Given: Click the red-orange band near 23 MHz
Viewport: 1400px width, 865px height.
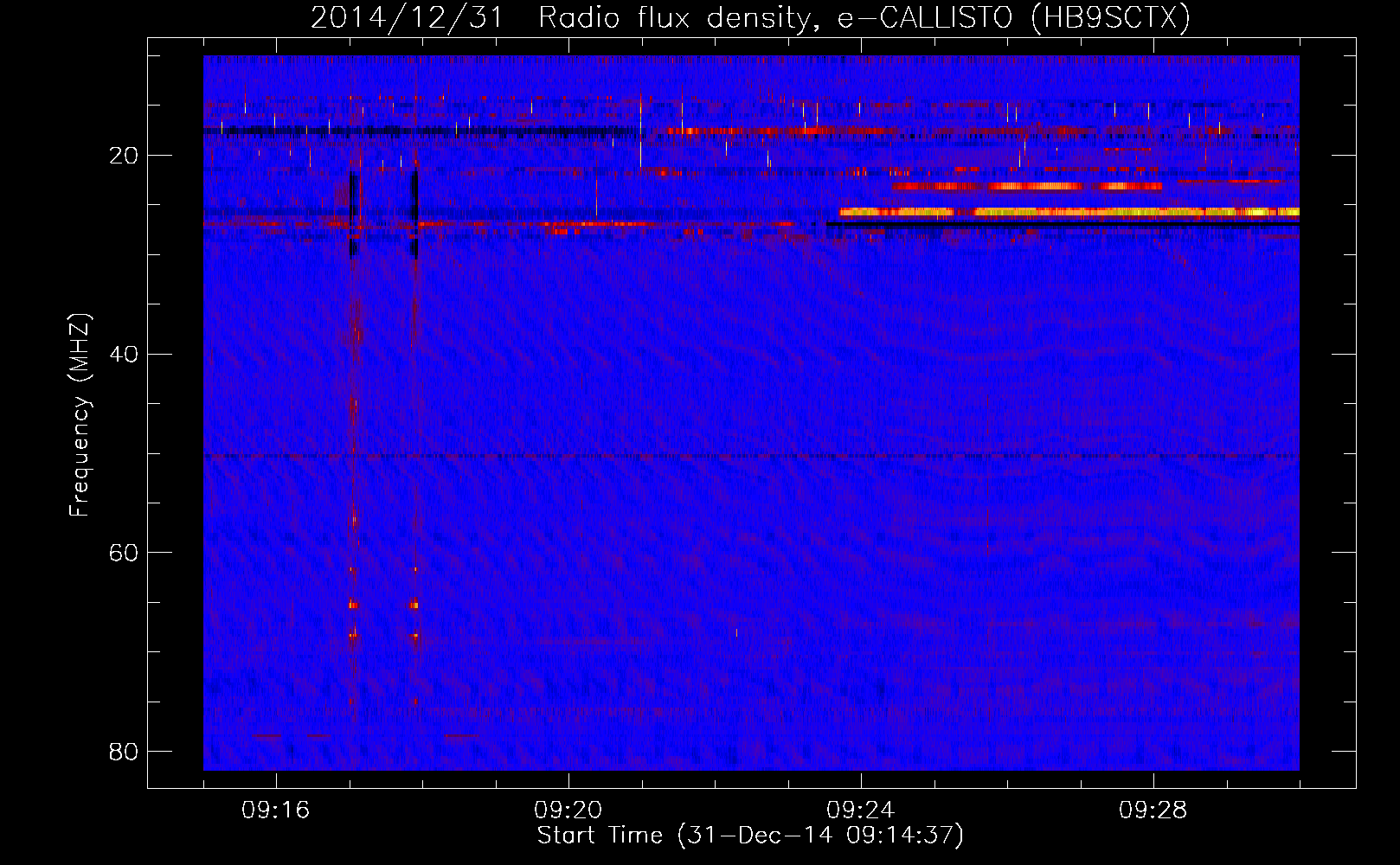Looking at the screenshot, I should tap(1027, 186).
